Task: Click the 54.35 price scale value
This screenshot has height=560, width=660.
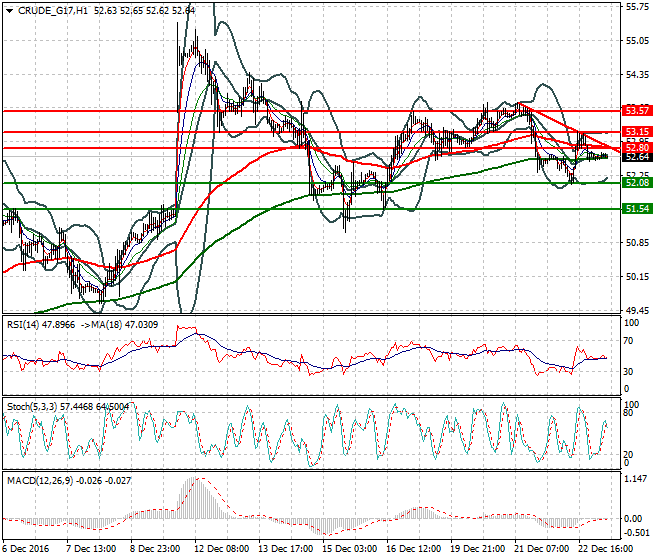Action: coord(637,75)
